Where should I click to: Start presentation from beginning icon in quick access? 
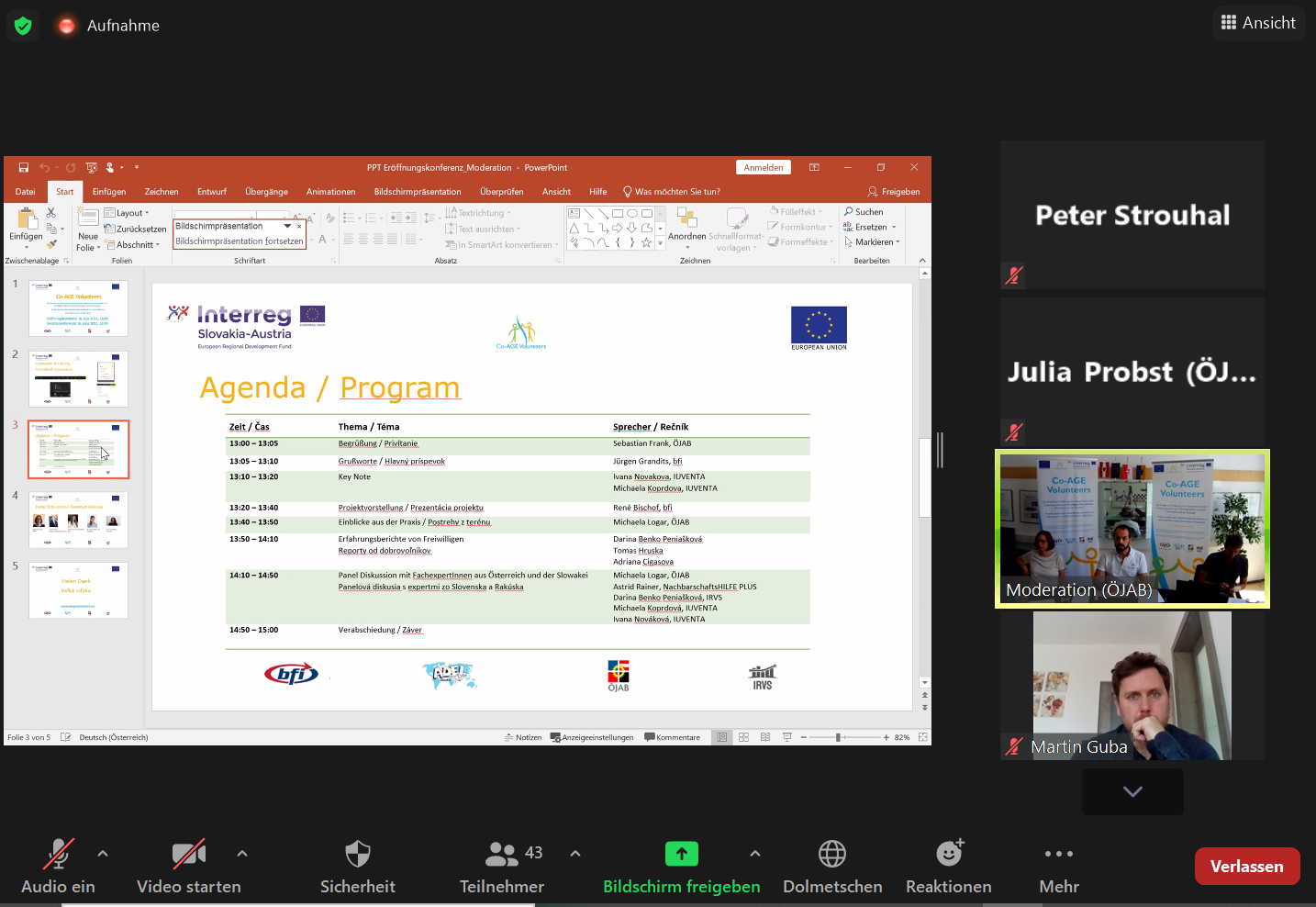click(91, 168)
